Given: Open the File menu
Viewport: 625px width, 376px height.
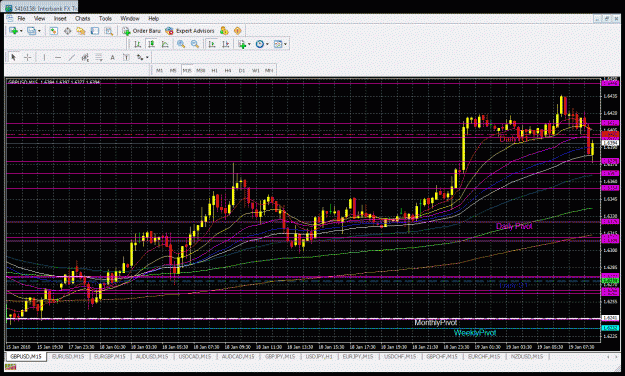Looking at the screenshot, I should [x=21, y=18].
